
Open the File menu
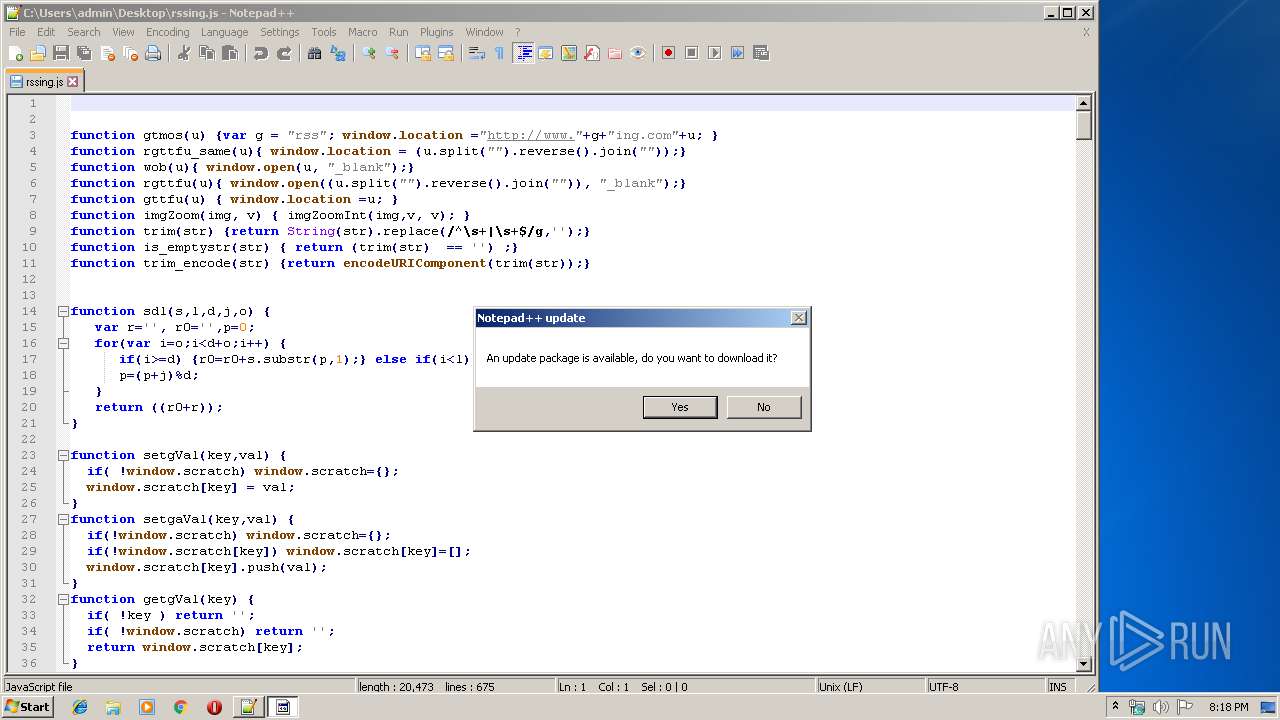17,32
